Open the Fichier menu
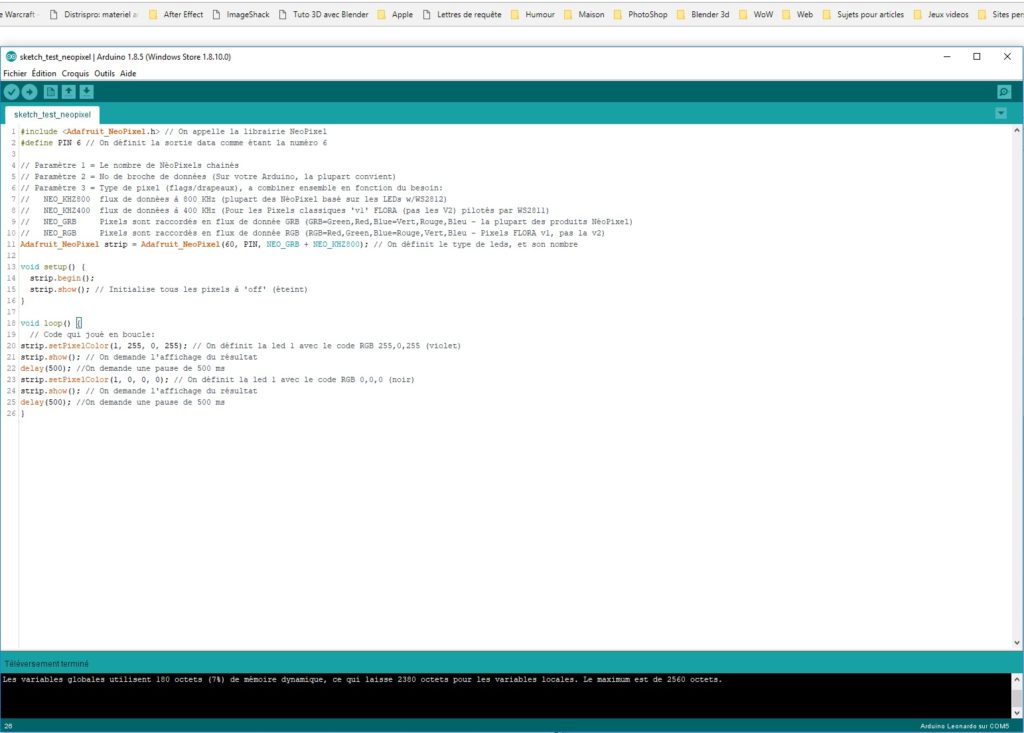1024x733 pixels. [15, 74]
